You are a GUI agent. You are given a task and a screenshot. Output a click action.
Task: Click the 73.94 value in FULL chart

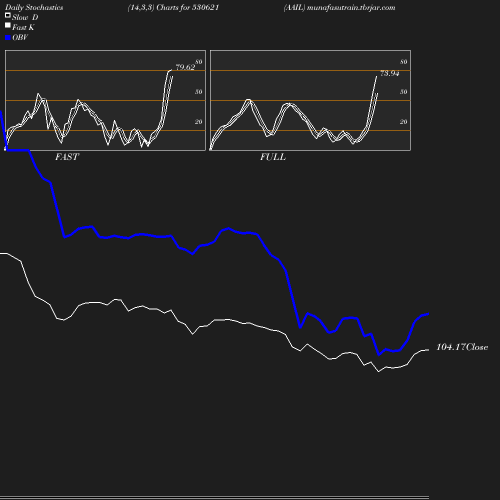(x=389, y=73)
